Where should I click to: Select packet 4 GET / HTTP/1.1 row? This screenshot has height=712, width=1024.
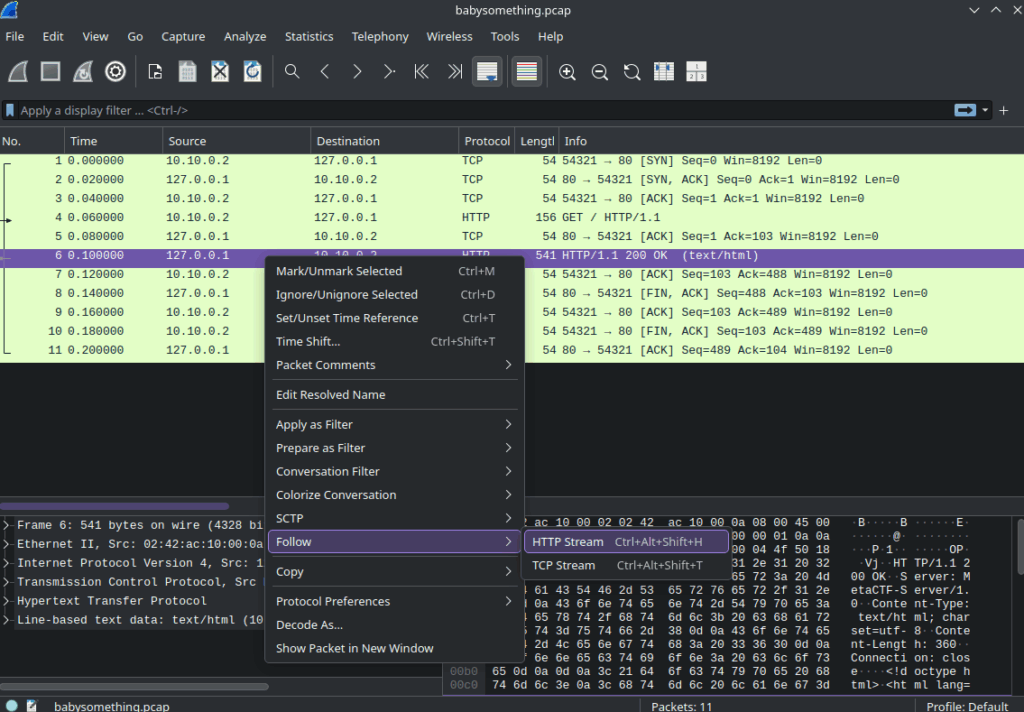pos(512,218)
